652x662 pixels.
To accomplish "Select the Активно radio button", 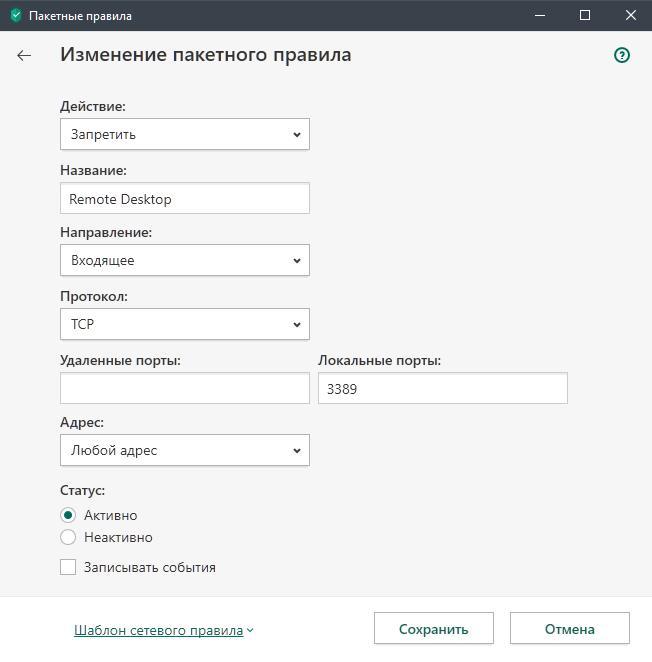I will [68, 515].
